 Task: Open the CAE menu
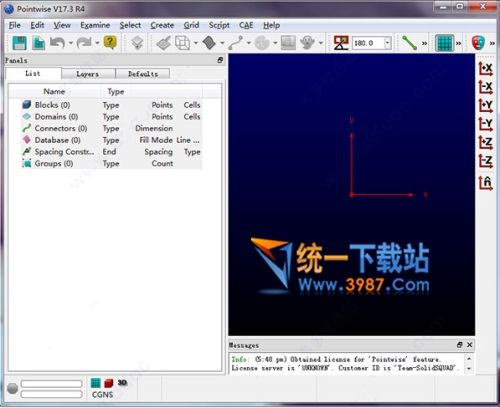[x=246, y=25]
